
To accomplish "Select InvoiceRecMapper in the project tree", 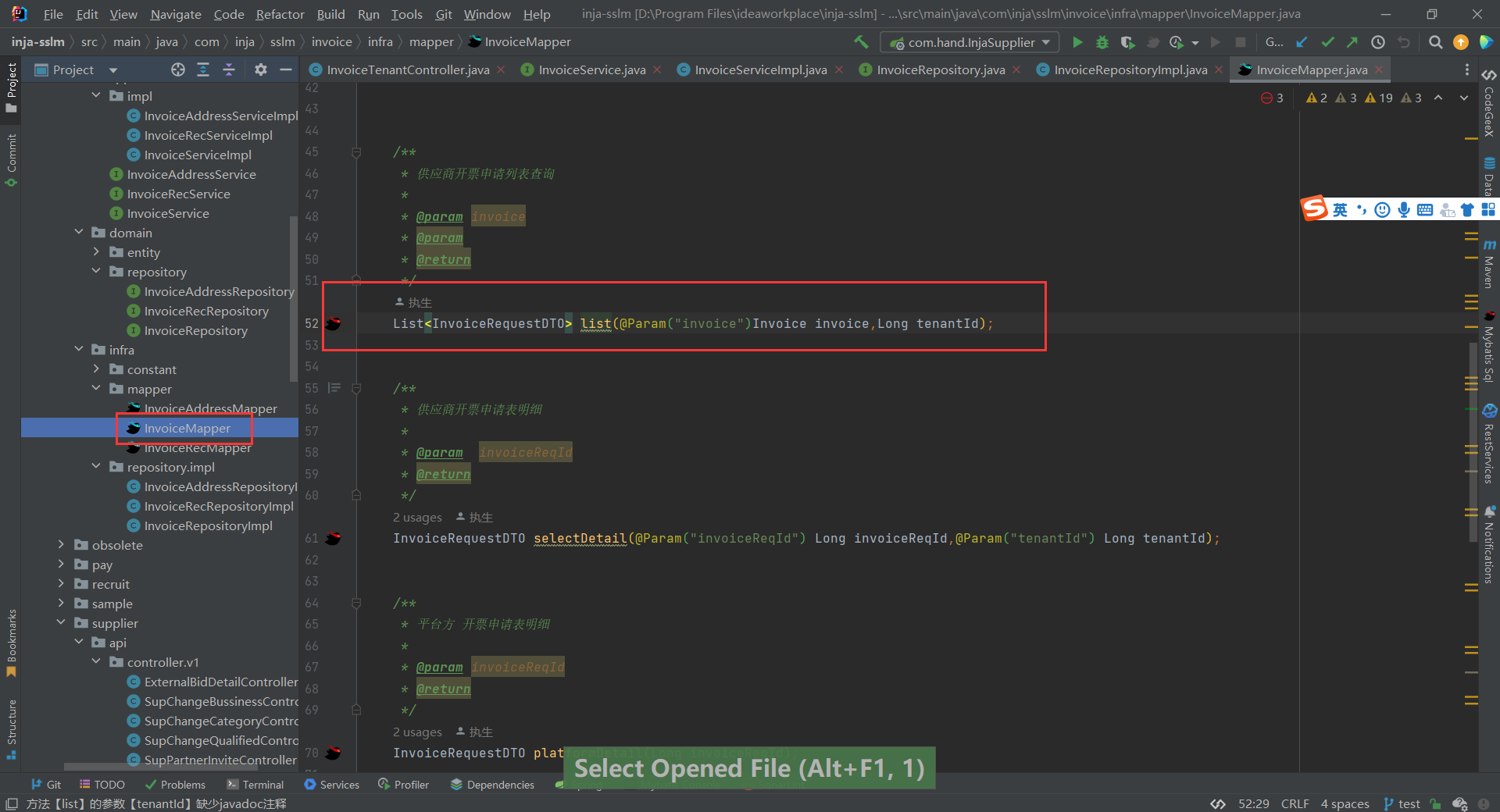I will [x=198, y=447].
